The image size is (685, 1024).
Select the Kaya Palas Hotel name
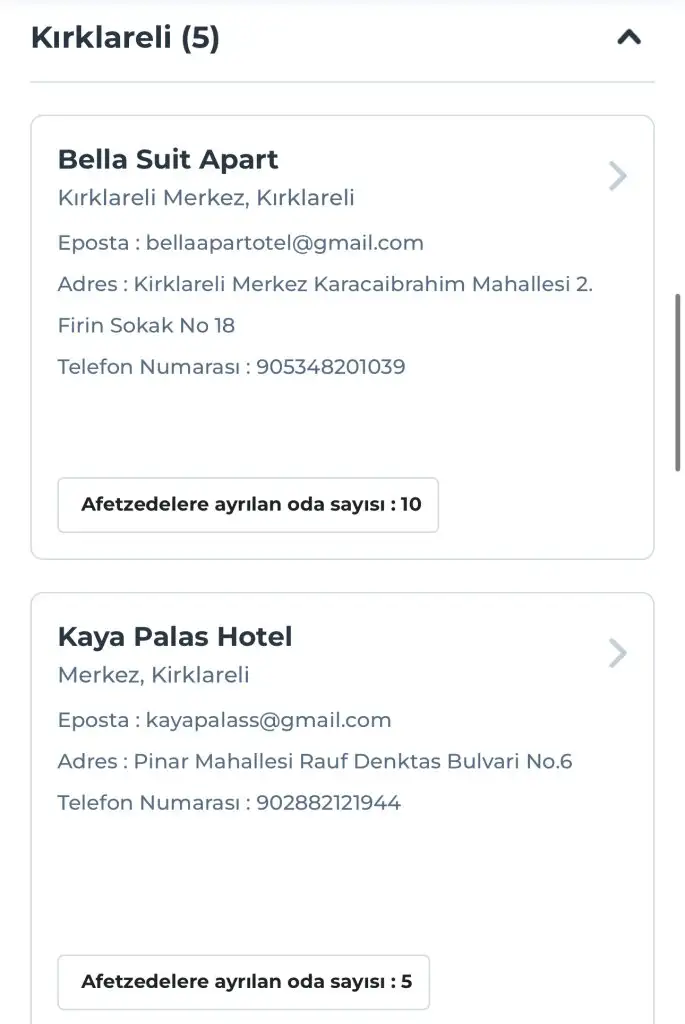(x=175, y=636)
